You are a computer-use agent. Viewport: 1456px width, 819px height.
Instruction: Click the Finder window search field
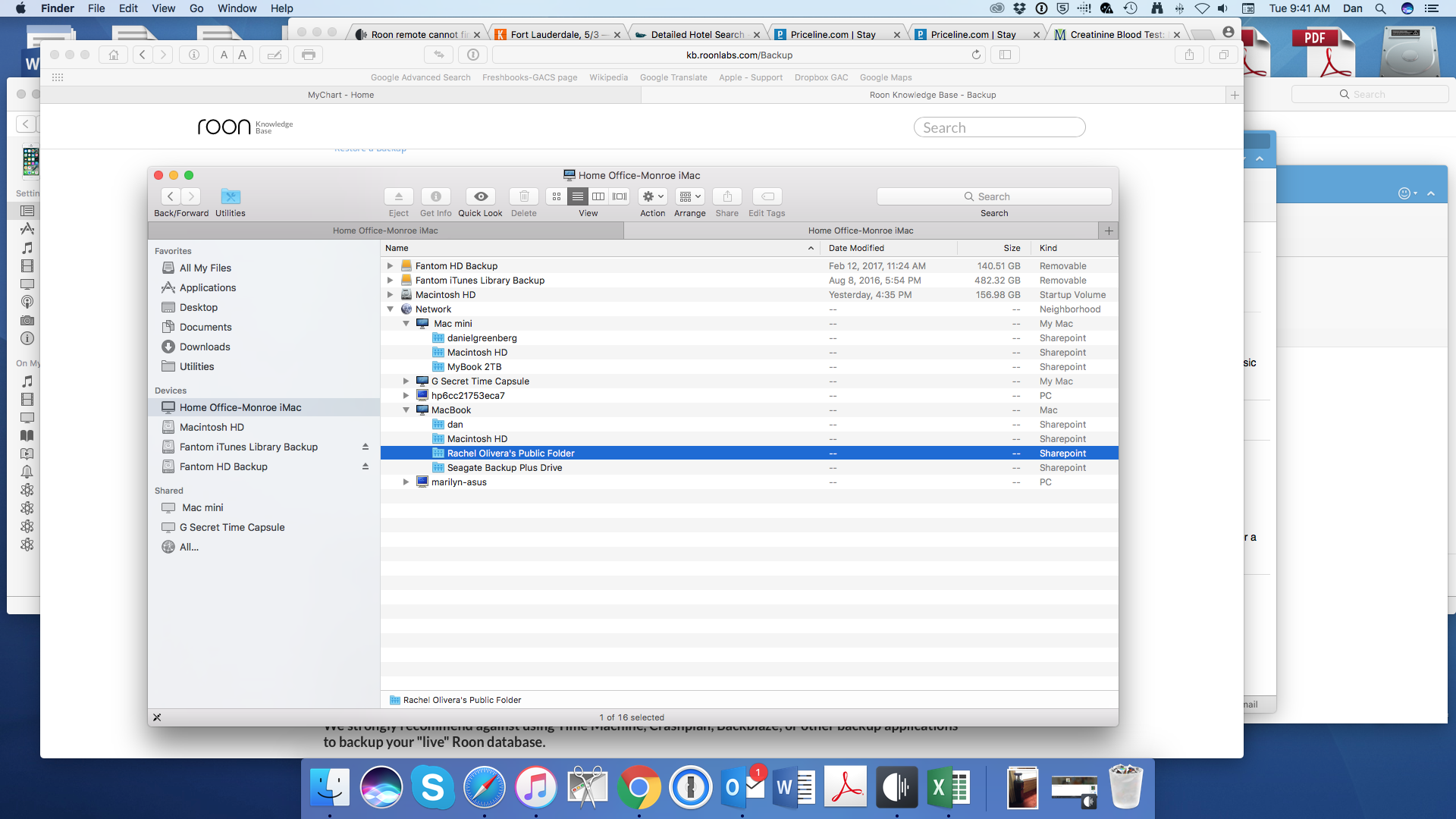click(x=994, y=196)
